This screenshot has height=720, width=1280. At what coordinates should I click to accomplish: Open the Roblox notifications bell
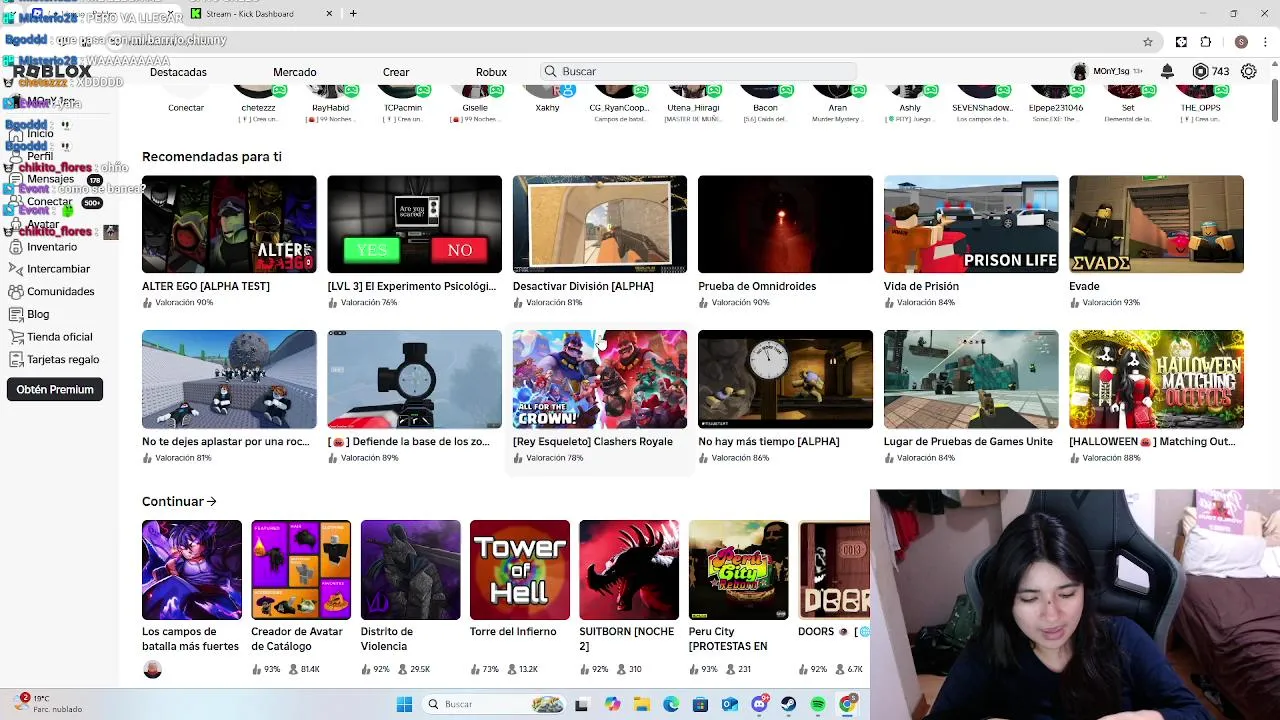tap(1167, 71)
